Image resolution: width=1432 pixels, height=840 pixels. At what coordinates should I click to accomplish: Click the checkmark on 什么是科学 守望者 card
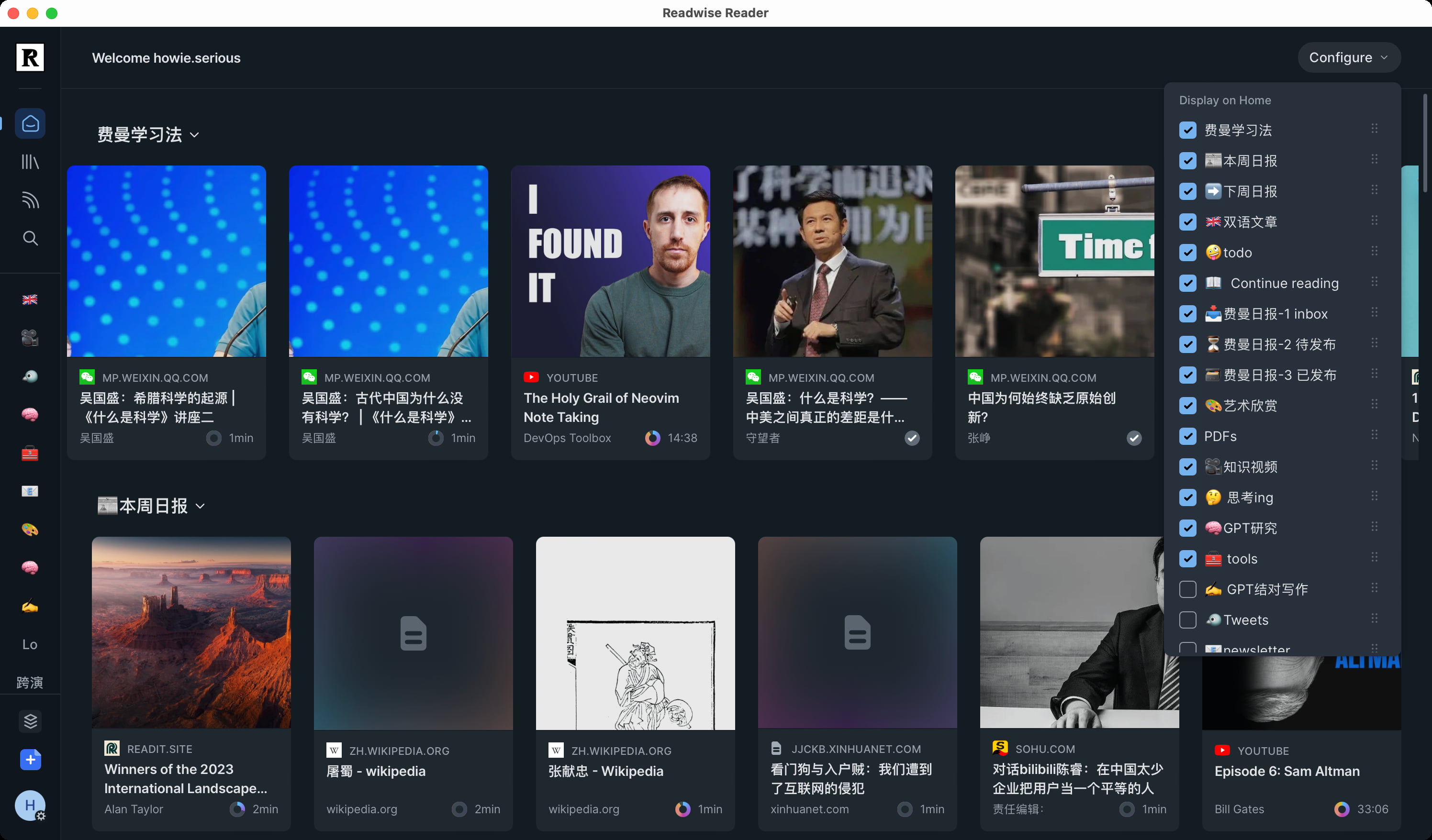pos(912,438)
